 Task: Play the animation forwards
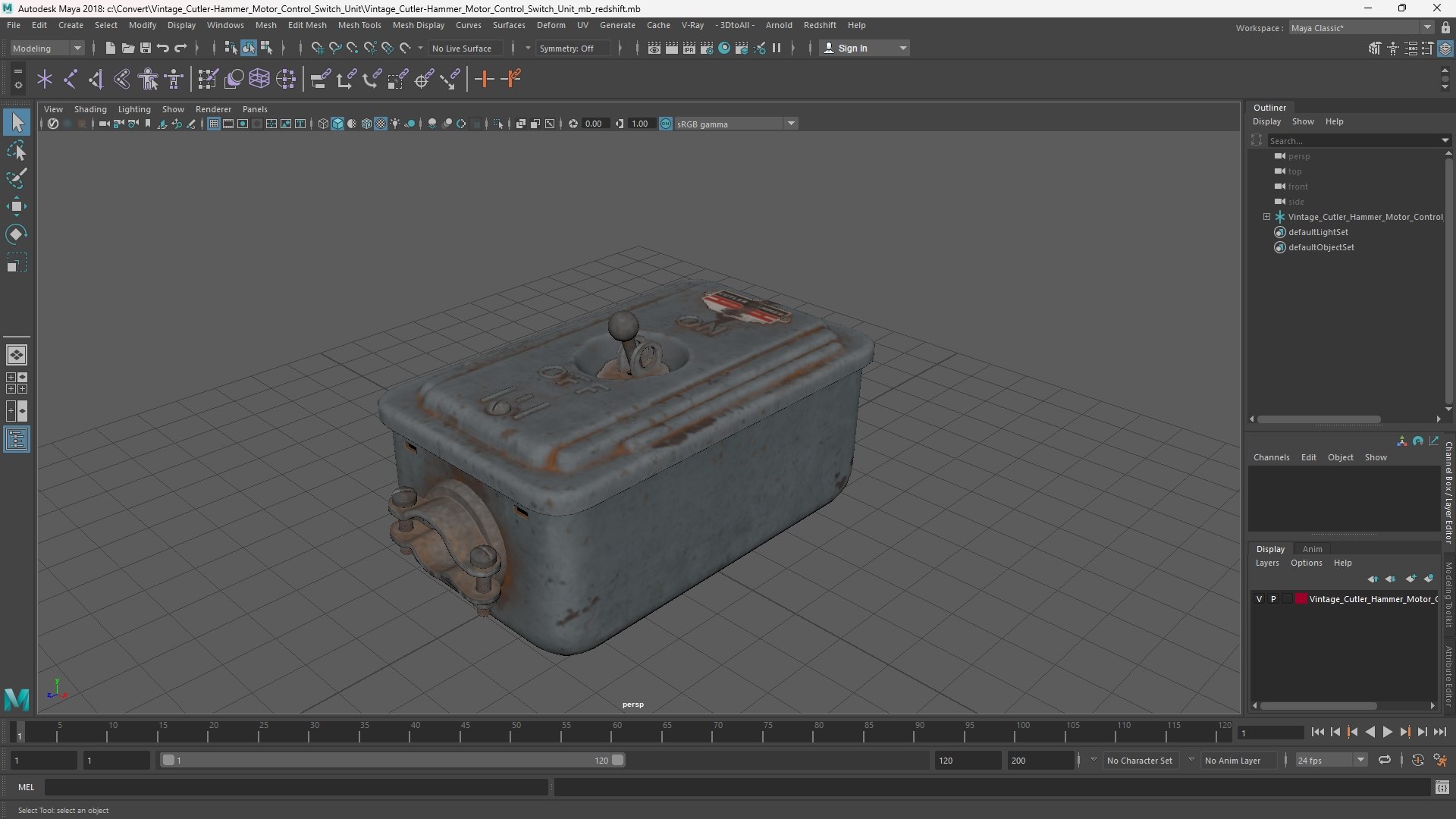coord(1387,732)
